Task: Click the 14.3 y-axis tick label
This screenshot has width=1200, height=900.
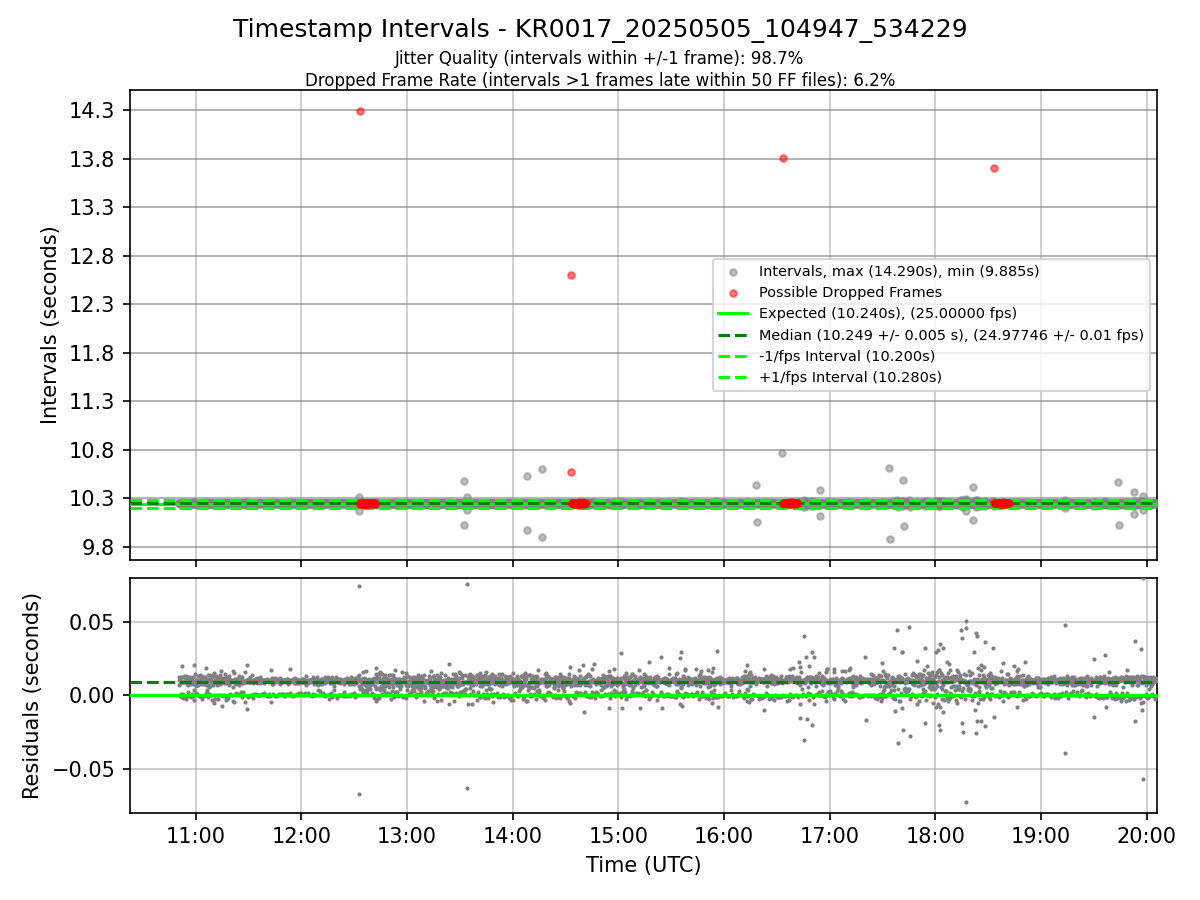Action: pos(91,110)
